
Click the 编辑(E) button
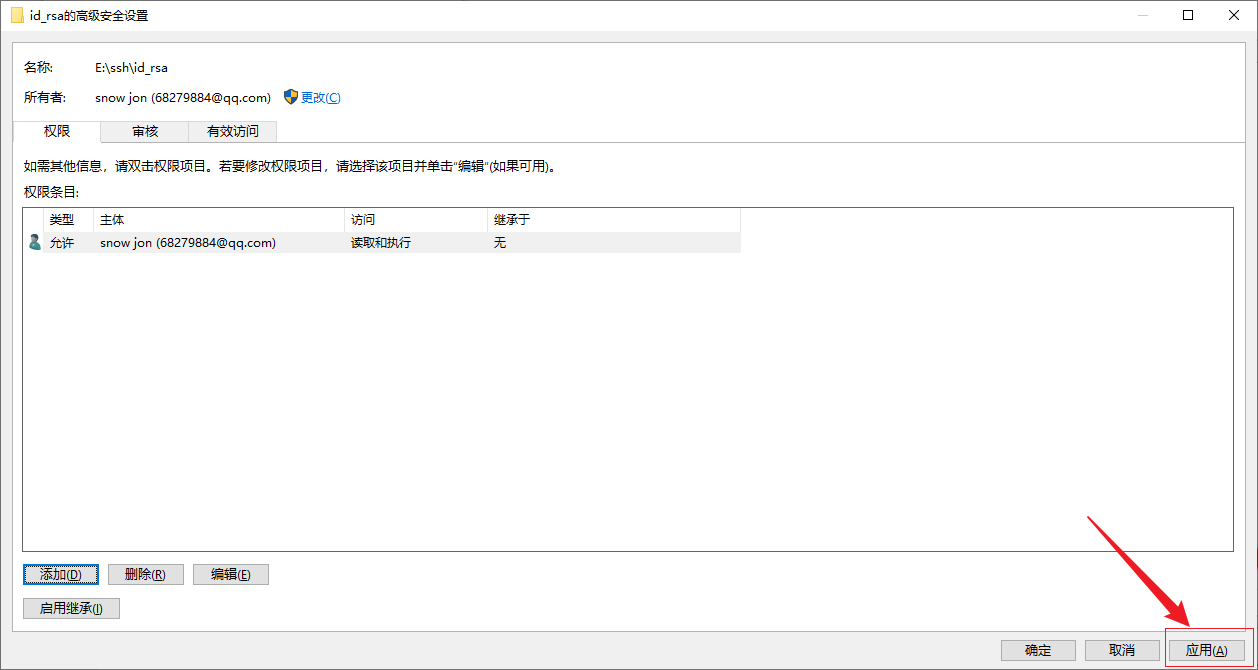230,574
